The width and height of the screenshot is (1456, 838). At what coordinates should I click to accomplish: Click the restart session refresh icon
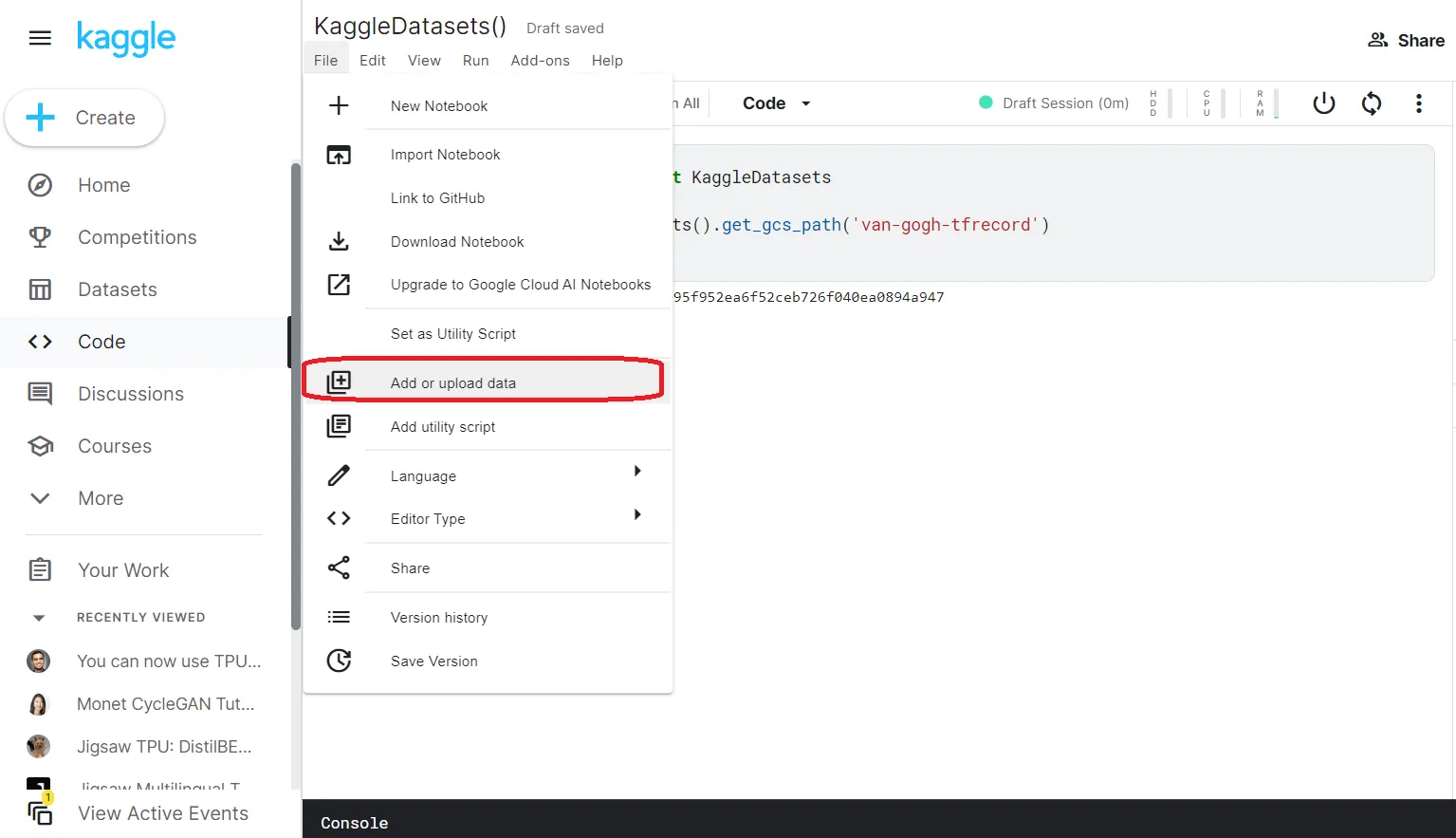(1372, 103)
